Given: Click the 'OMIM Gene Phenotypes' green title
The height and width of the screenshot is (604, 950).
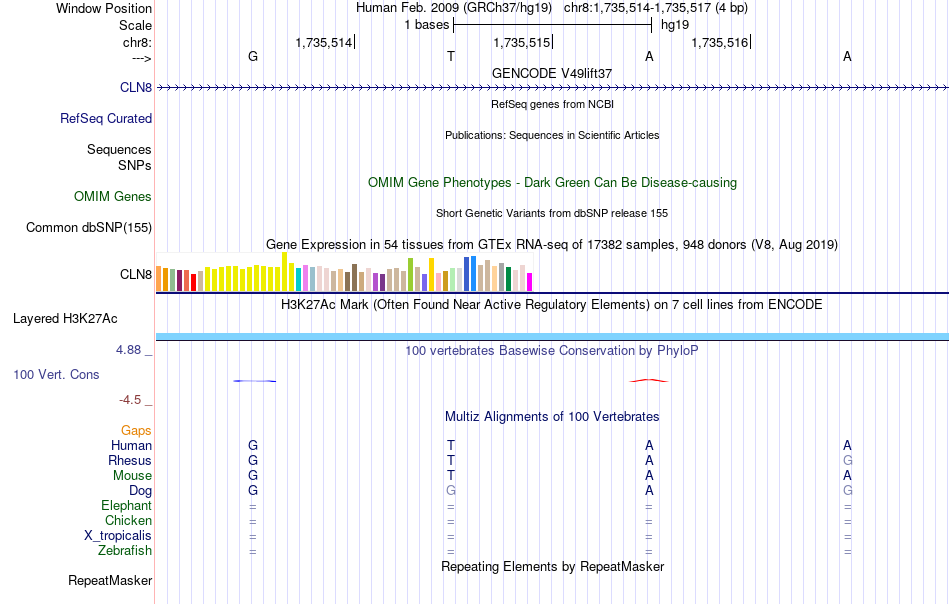Looking at the screenshot, I should click(552, 182).
